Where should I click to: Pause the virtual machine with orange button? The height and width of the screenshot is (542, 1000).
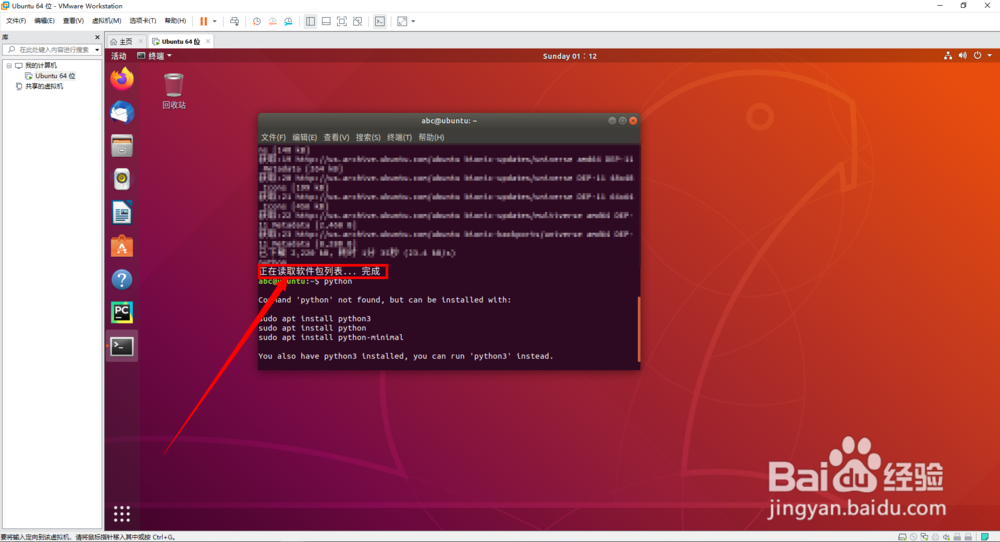coord(203,21)
